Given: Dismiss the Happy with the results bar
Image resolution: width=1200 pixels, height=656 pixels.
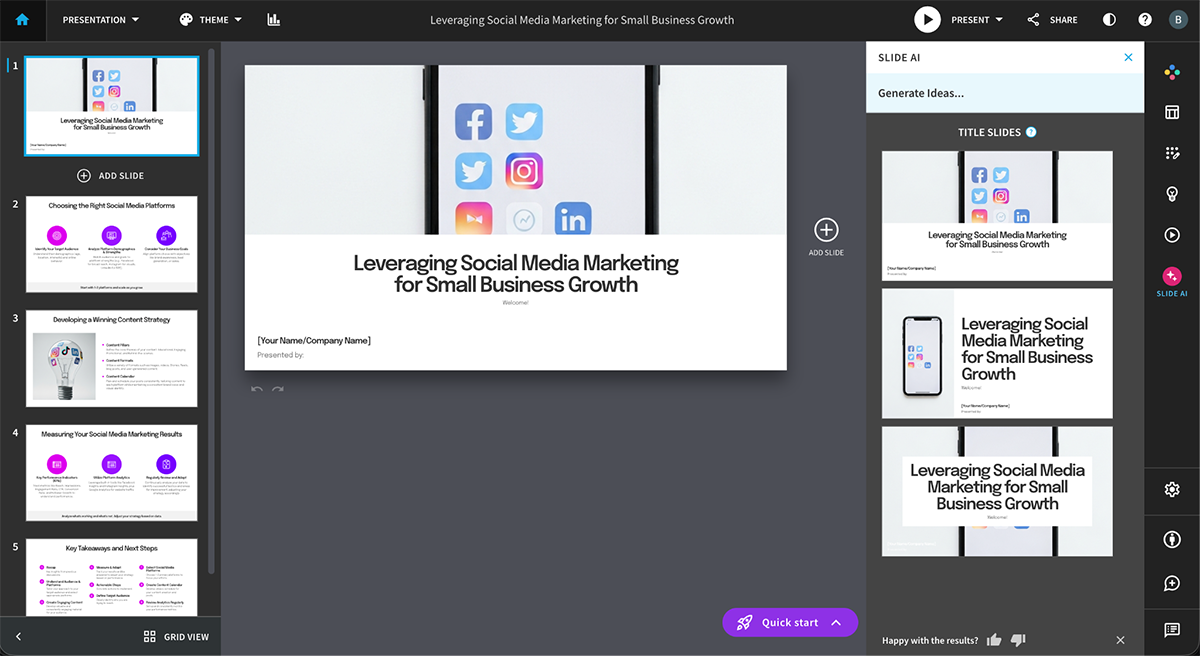Looking at the screenshot, I should [x=1120, y=640].
